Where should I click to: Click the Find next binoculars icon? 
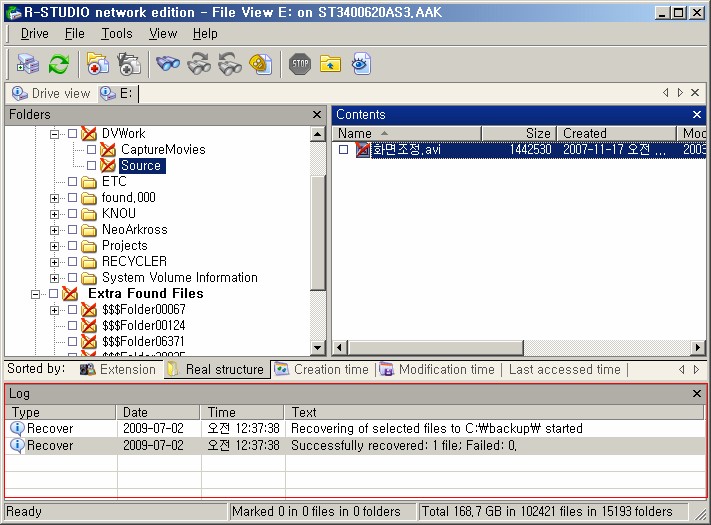click(x=199, y=64)
